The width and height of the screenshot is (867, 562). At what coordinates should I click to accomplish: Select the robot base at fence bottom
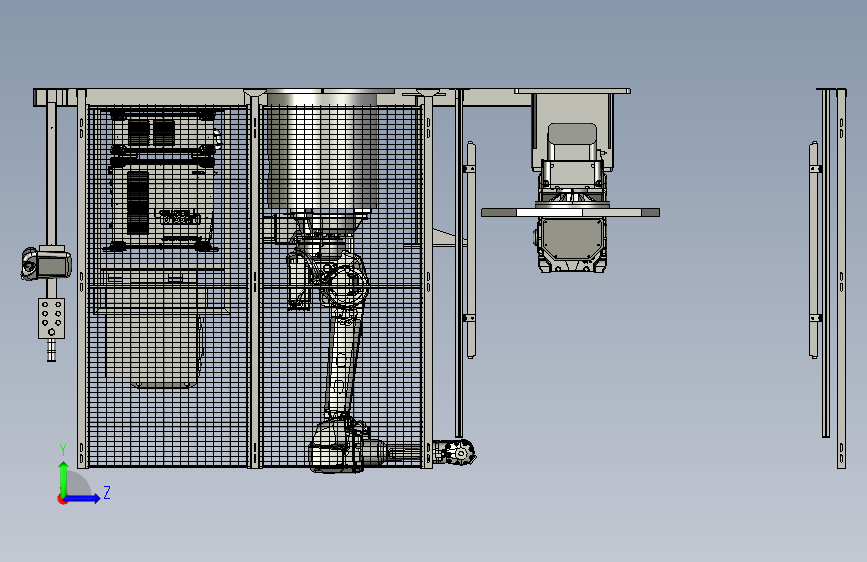click(x=337, y=447)
